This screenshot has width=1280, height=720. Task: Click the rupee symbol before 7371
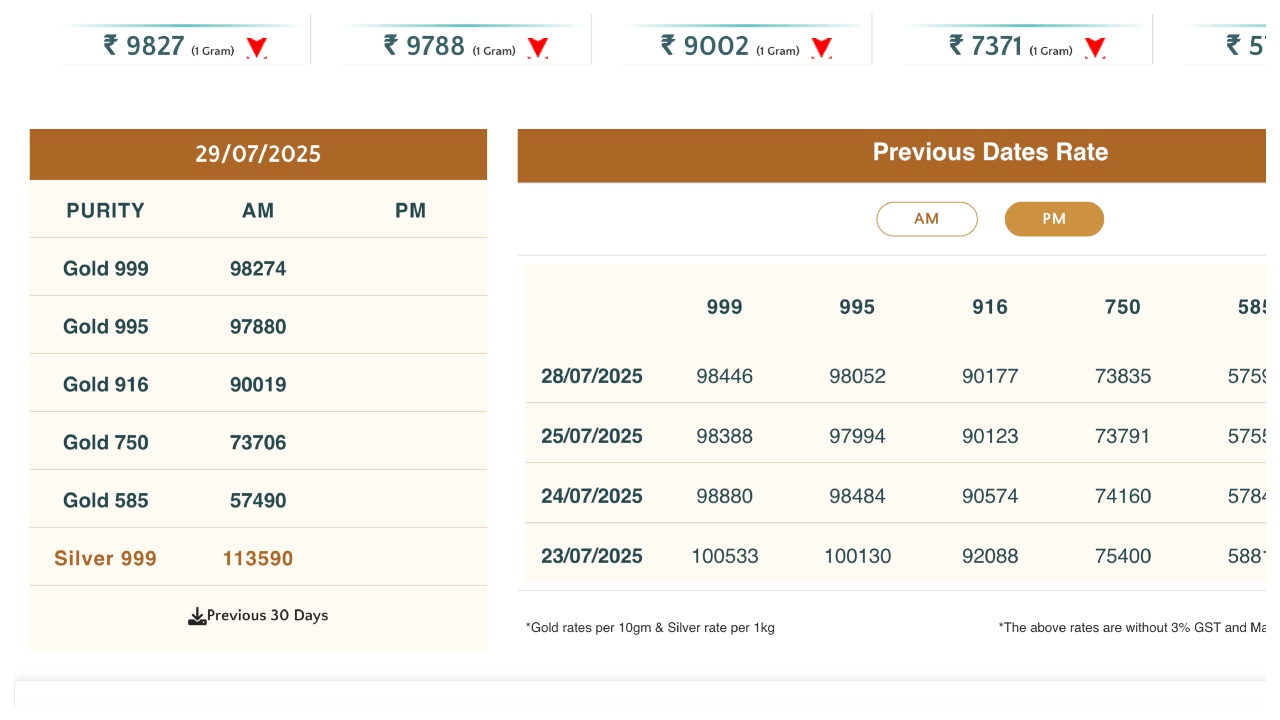(957, 45)
